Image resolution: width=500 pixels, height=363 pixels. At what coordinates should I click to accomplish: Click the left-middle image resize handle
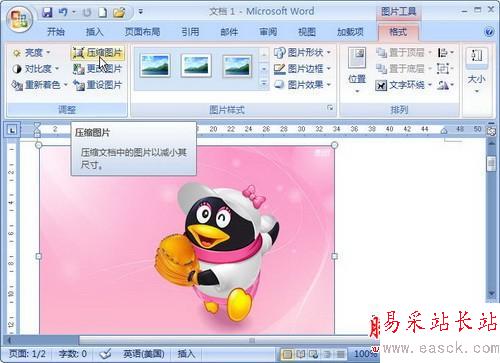tap(38, 256)
